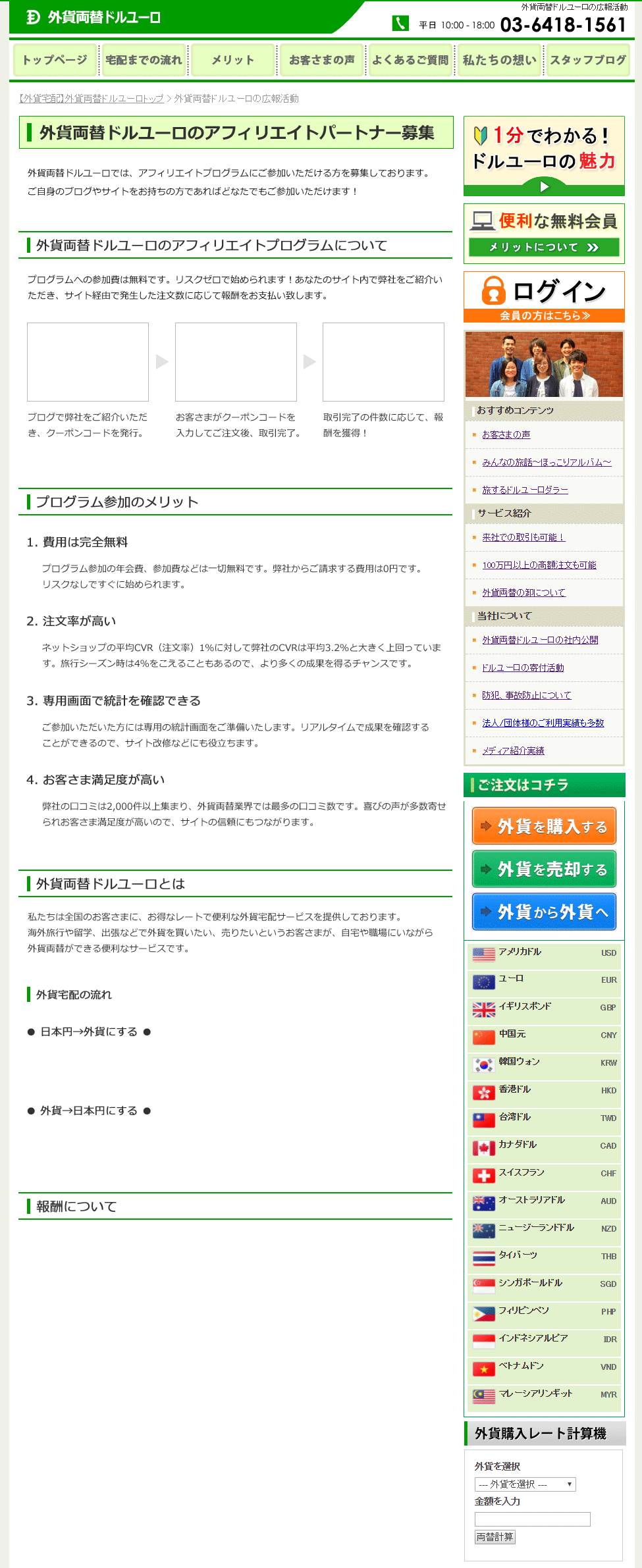
Task: Open スタッフブログ in navigation bar
Action: tap(587, 60)
